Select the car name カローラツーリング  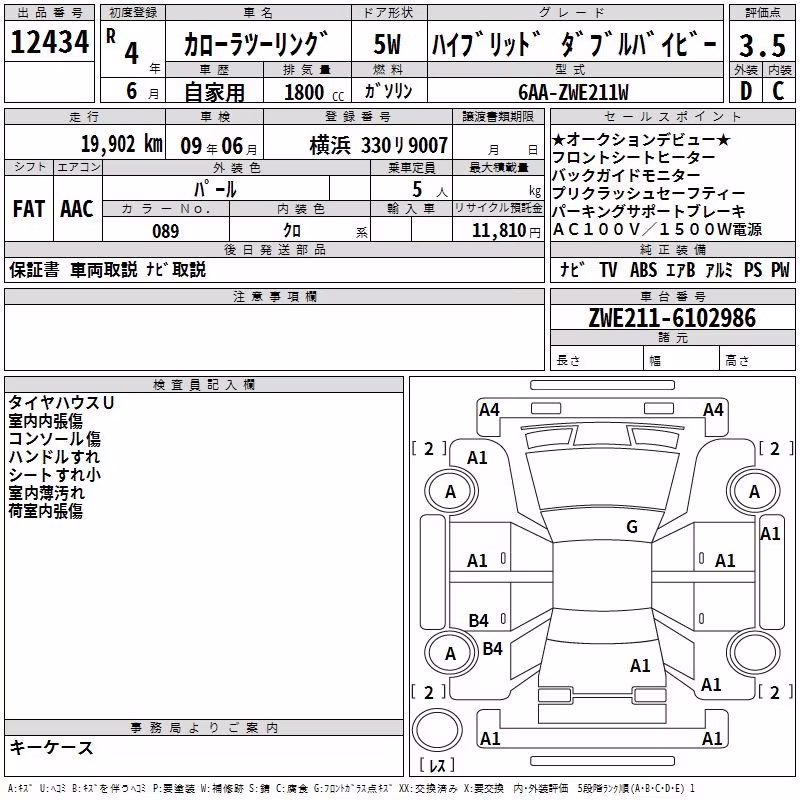[256, 44]
